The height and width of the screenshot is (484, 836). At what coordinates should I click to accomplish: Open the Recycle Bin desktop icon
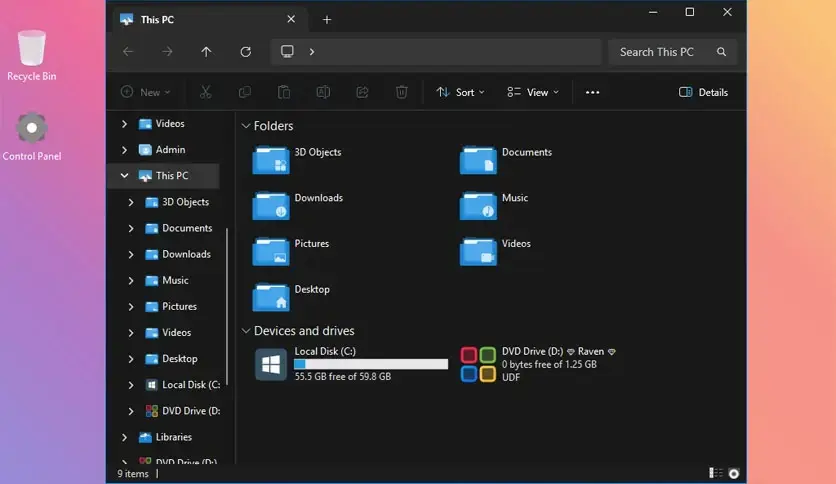point(31,55)
